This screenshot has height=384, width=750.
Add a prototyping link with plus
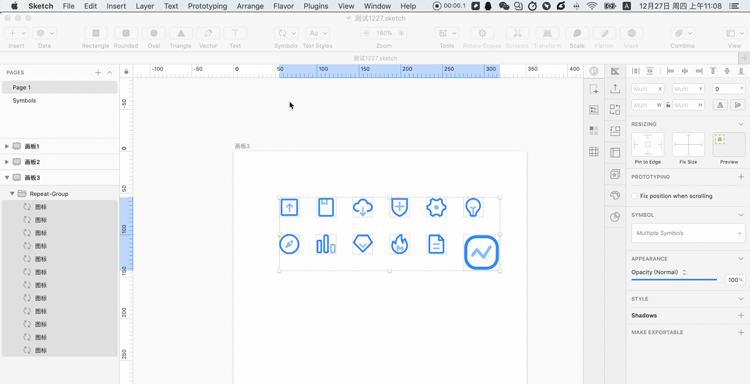point(741,177)
